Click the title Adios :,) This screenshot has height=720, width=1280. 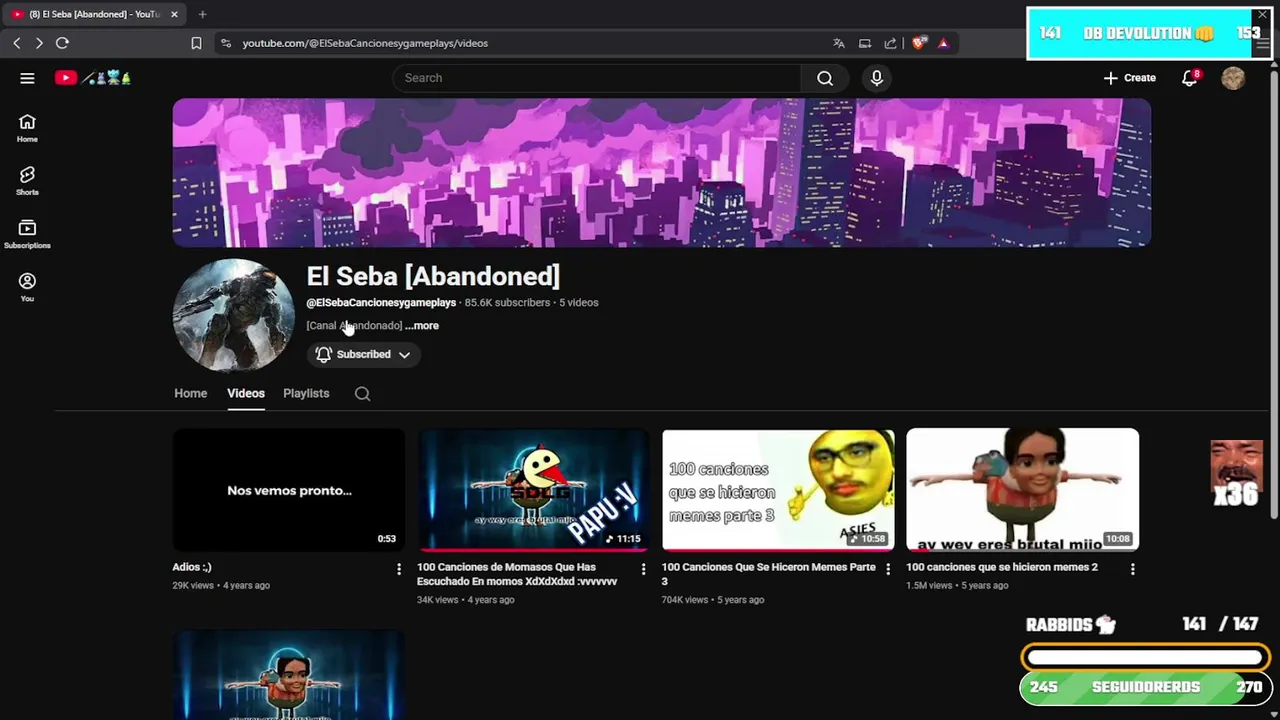click(192, 567)
